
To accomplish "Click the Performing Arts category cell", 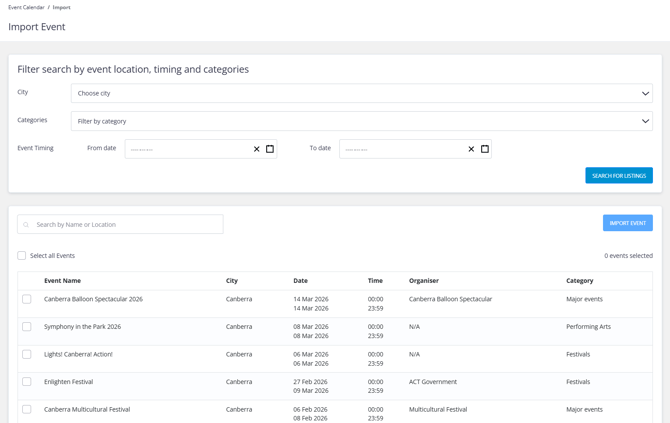I will point(588,326).
